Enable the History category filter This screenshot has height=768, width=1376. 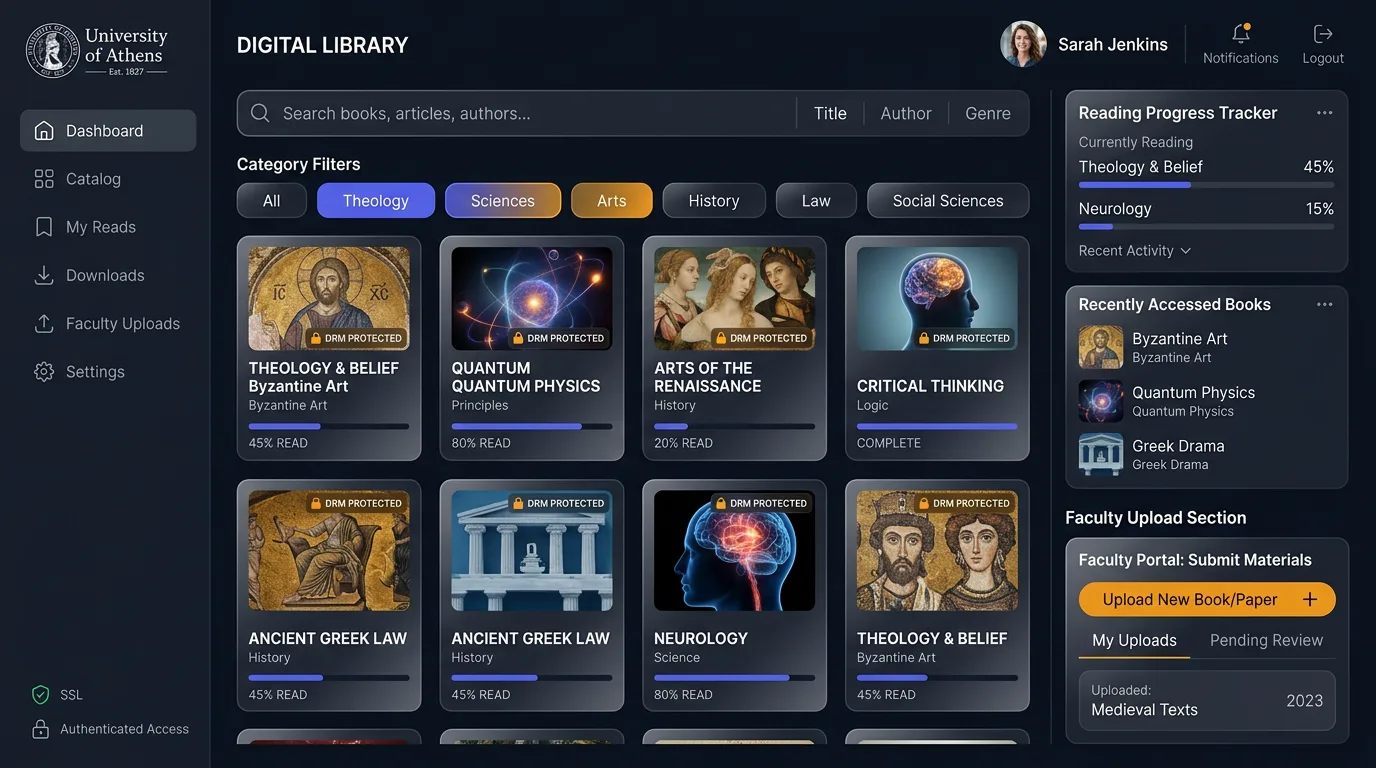(x=713, y=200)
